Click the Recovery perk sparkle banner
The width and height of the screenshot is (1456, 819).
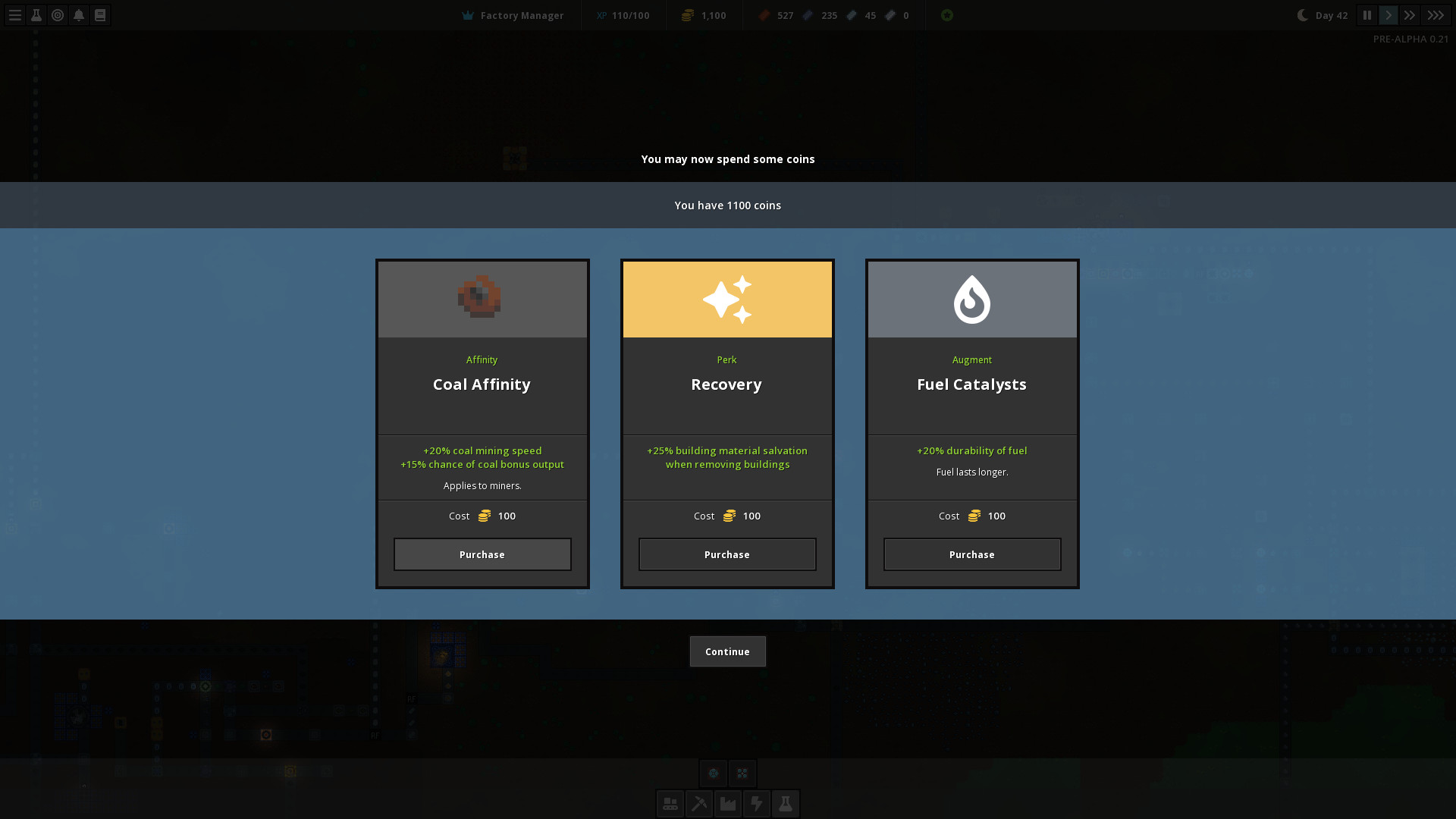727,300
